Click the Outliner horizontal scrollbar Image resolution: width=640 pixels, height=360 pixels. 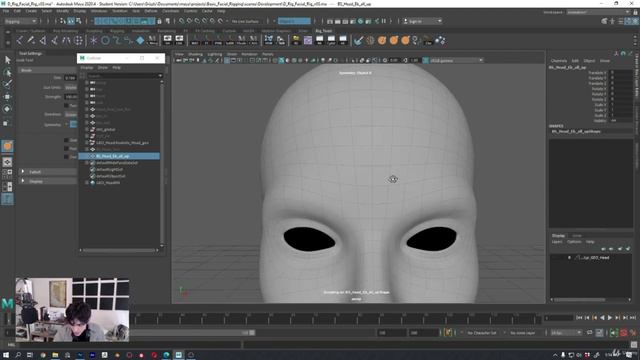tap(119, 250)
